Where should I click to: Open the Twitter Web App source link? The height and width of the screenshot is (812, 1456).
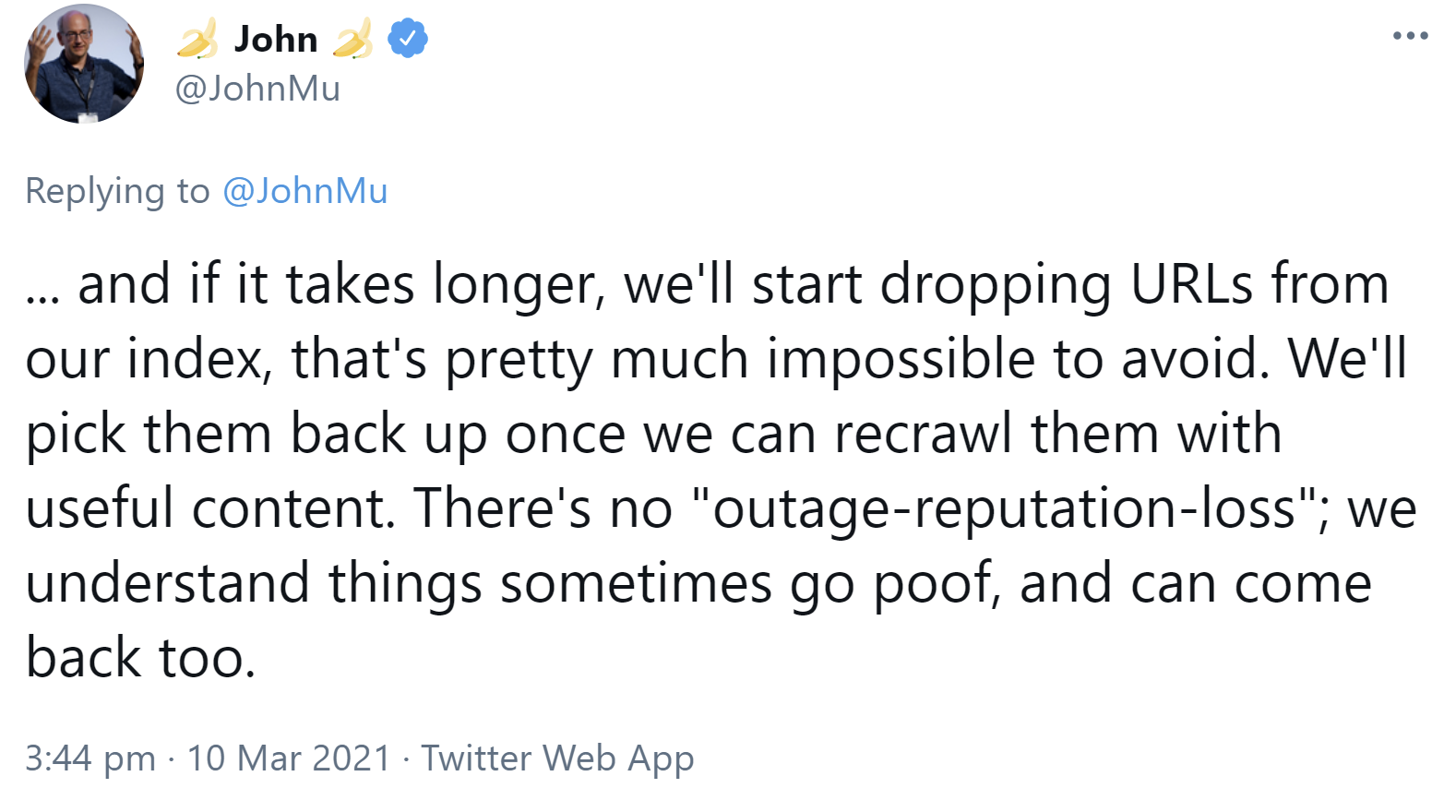[557, 758]
